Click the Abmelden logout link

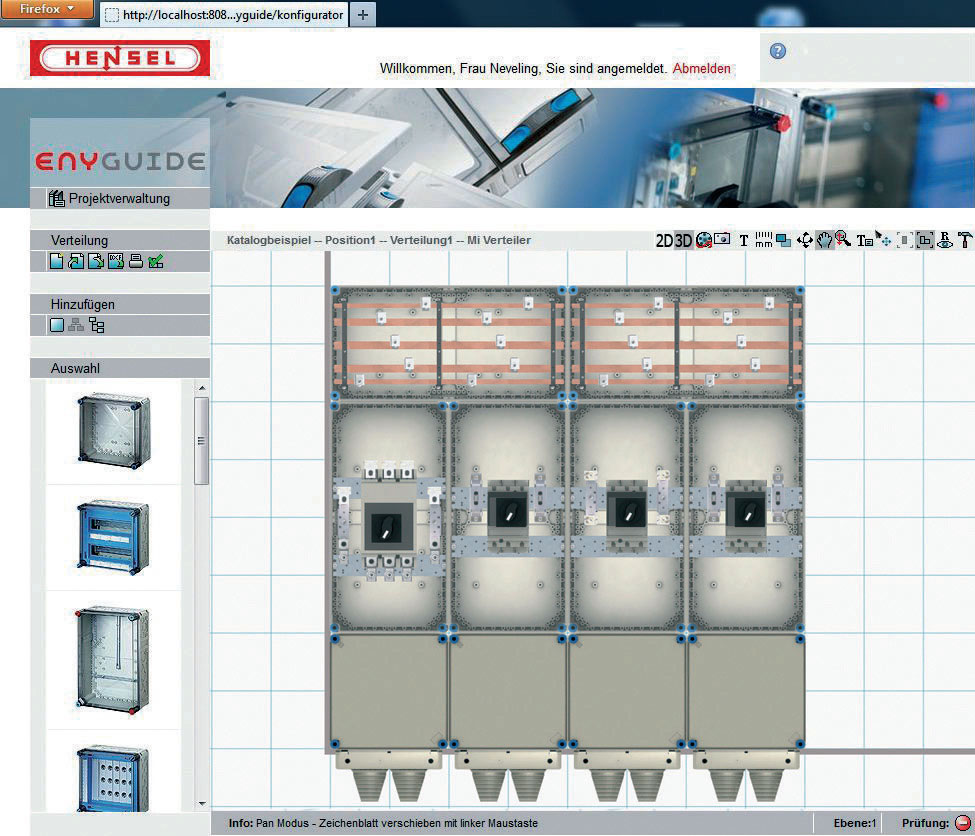tap(701, 69)
